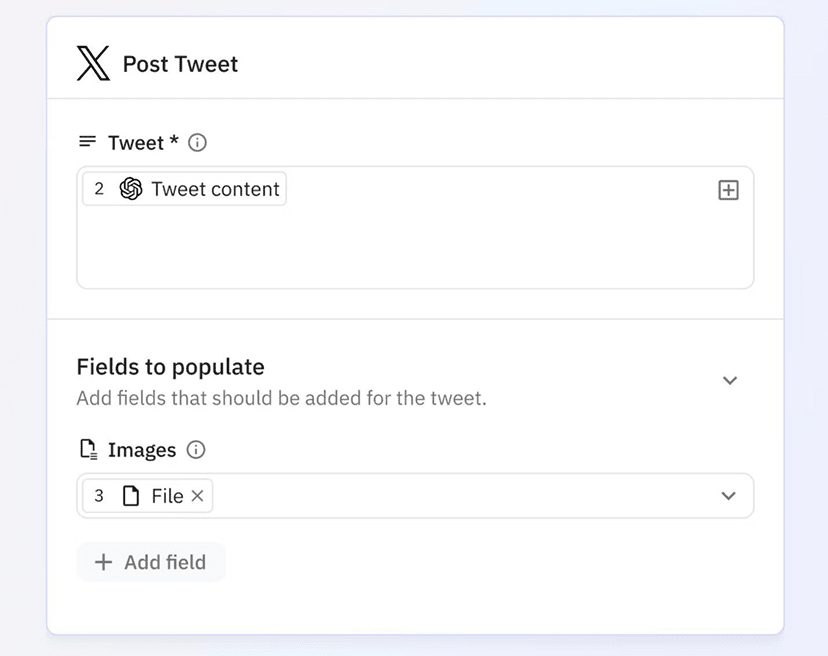Click the info icon beside Images label
Image resolution: width=828 pixels, height=656 pixels.
pyautogui.click(x=196, y=449)
